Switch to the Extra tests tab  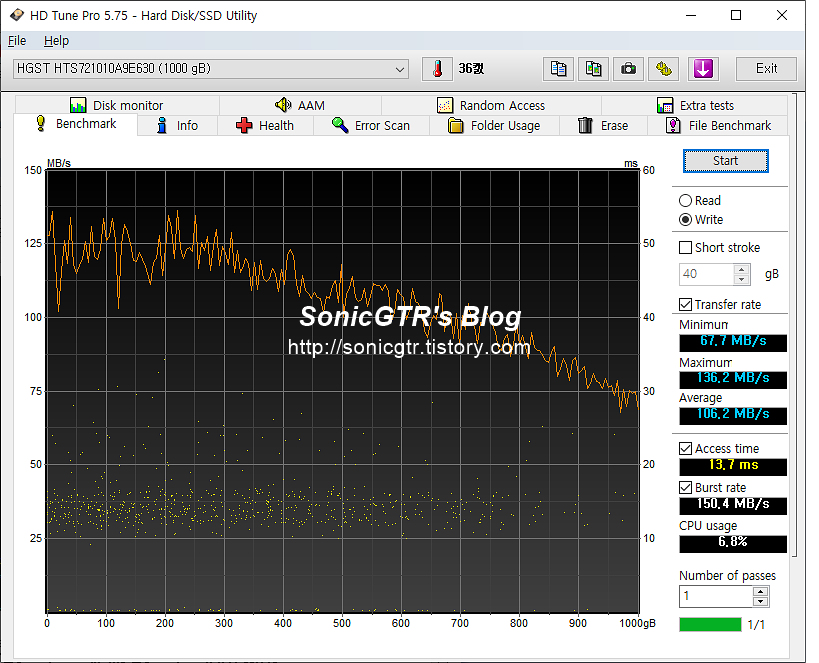[695, 106]
